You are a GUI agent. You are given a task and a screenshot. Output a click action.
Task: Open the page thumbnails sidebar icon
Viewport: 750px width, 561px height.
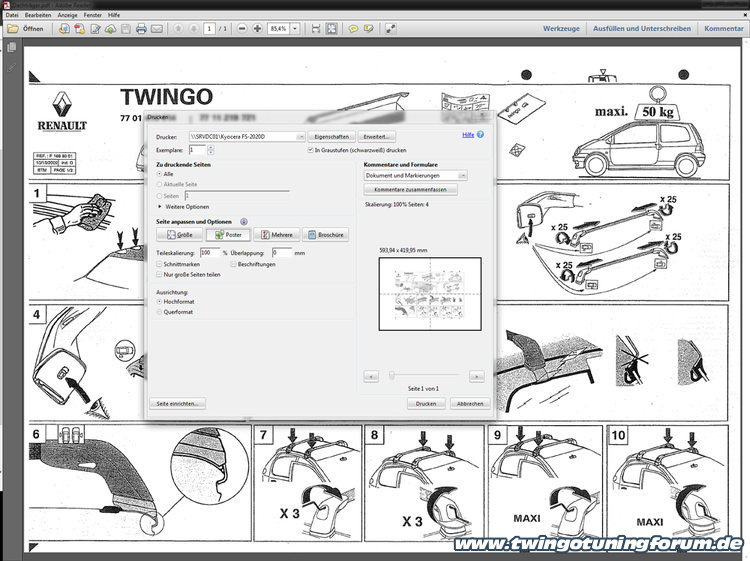[x=11, y=48]
